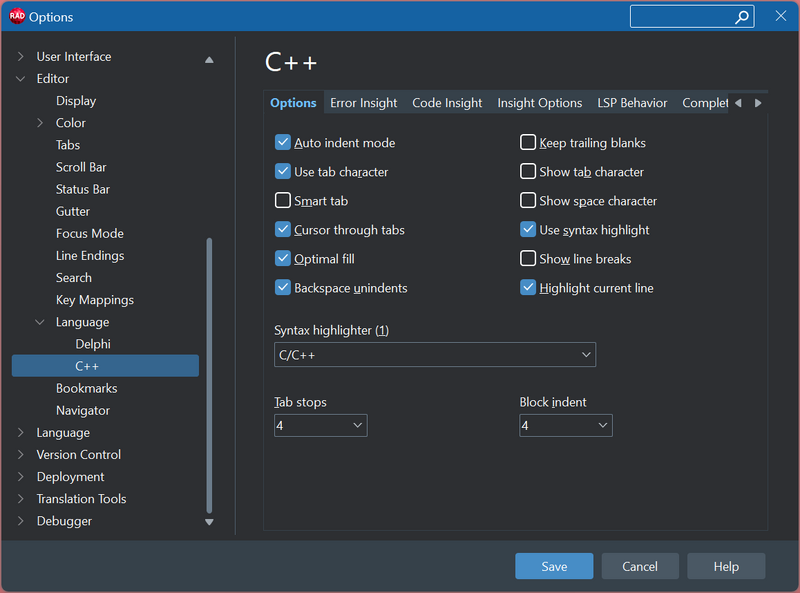Select Line Endings in the tree
The image size is (800, 593).
click(90, 256)
